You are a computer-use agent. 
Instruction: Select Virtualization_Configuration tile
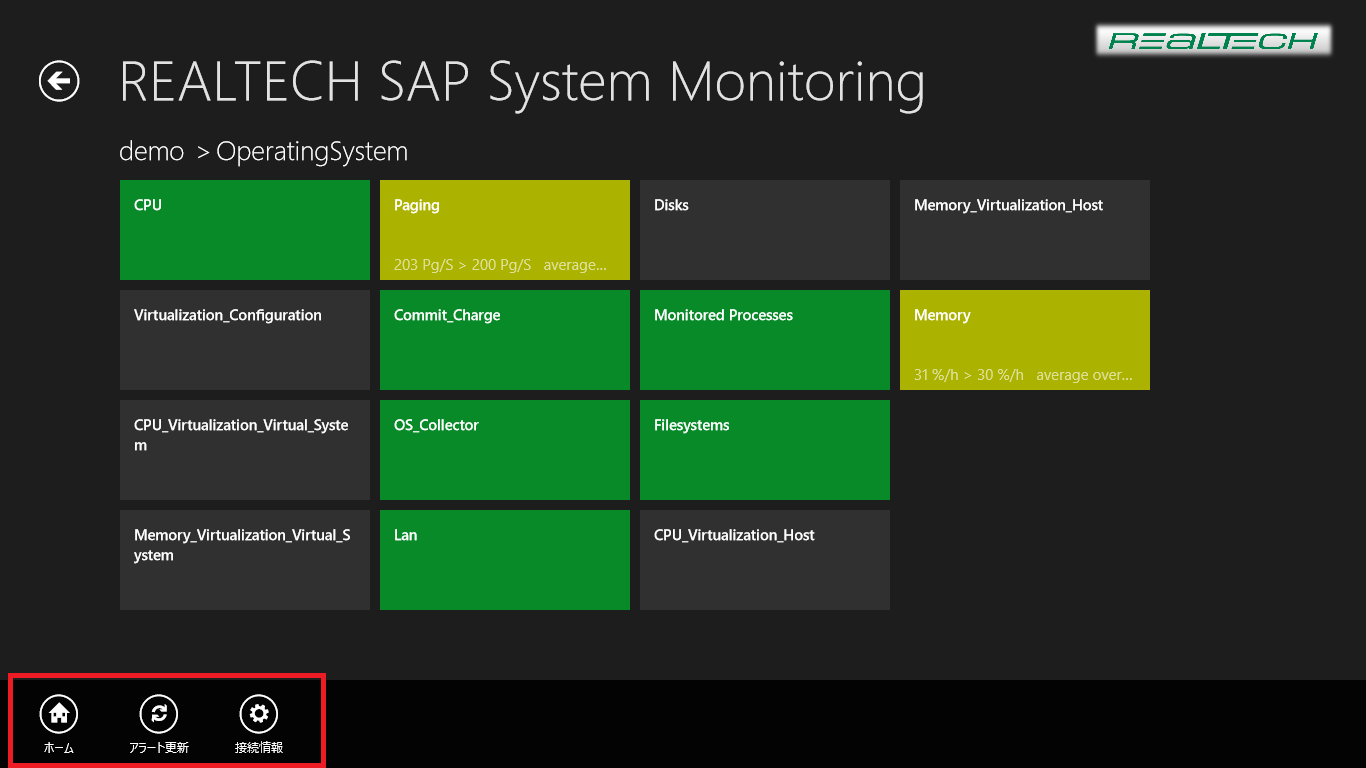click(245, 340)
